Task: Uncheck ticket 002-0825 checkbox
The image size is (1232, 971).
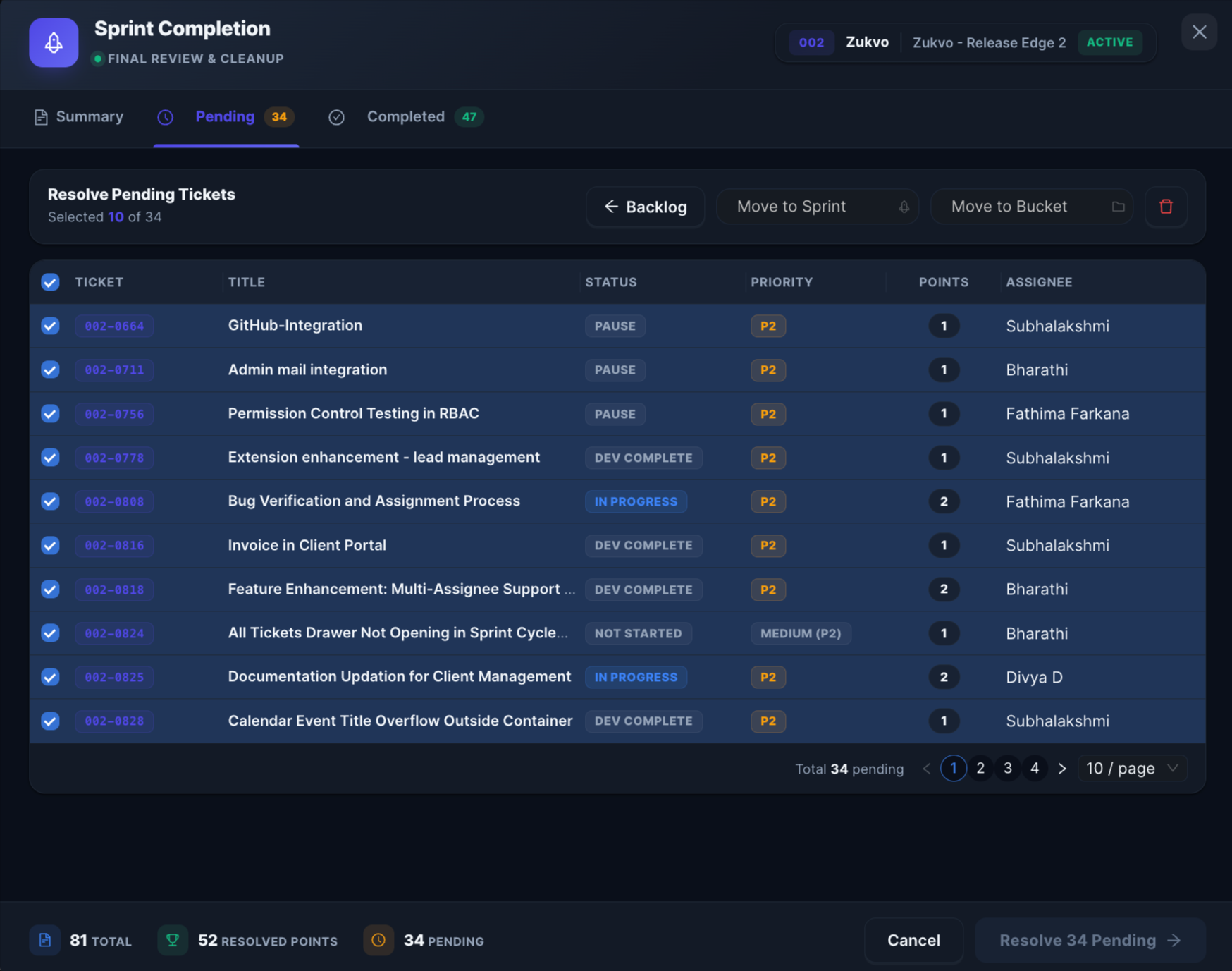Action: [50, 677]
